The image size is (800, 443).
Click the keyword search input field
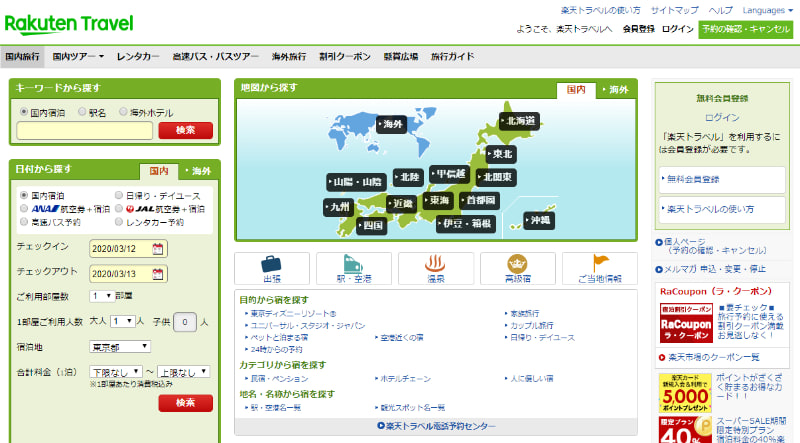pyautogui.click(x=85, y=131)
